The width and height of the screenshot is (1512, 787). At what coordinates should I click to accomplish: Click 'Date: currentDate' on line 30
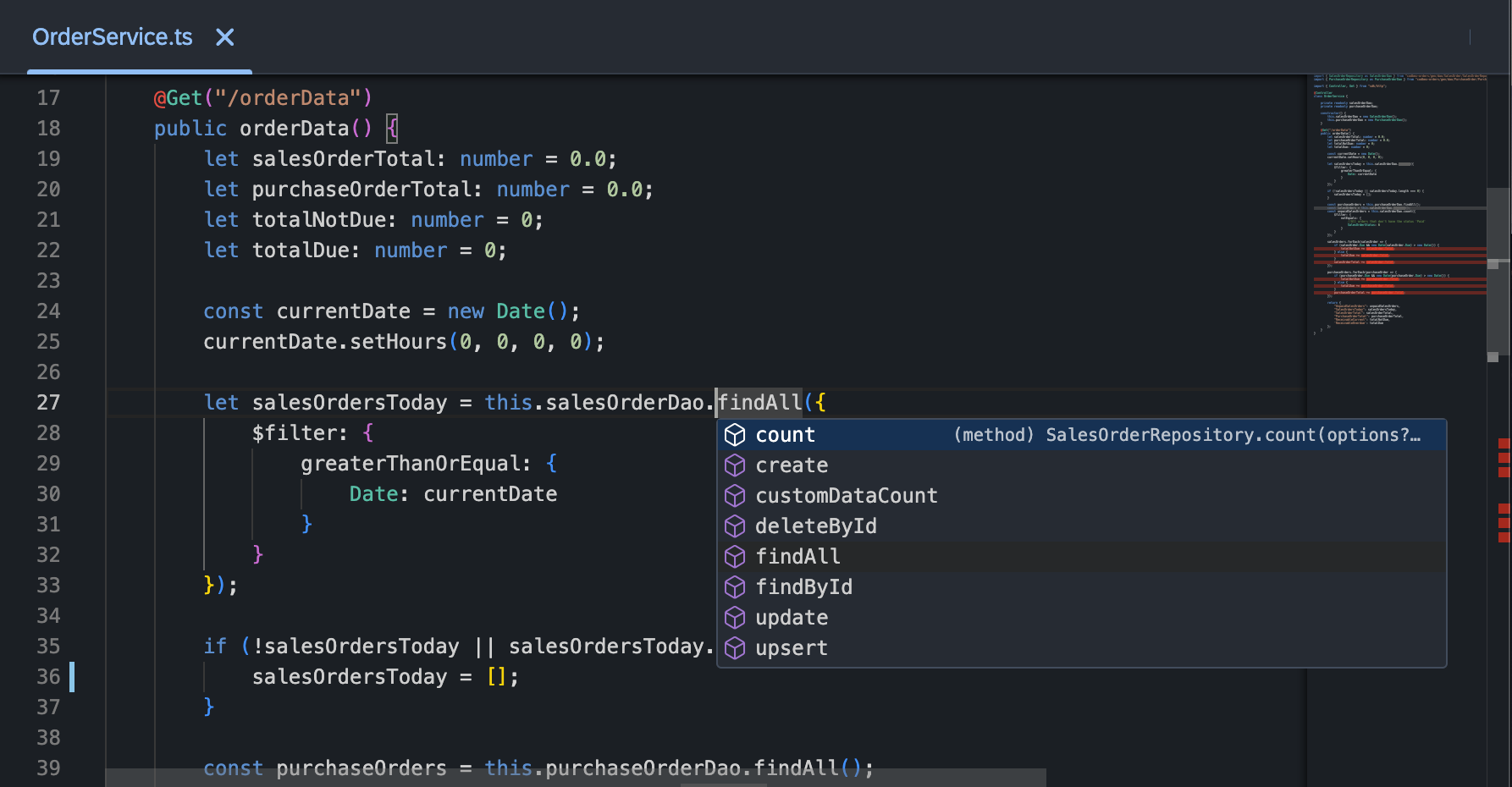pos(453,494)
